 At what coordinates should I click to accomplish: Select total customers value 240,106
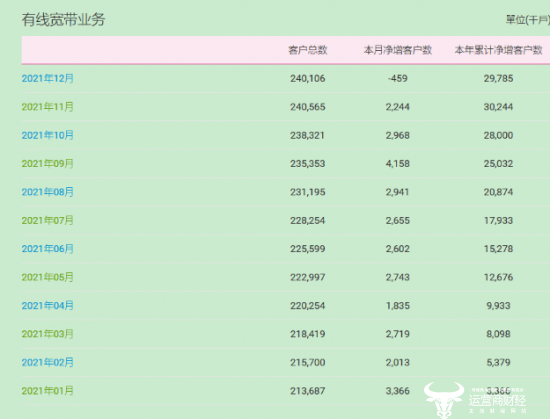coord(308,78)
